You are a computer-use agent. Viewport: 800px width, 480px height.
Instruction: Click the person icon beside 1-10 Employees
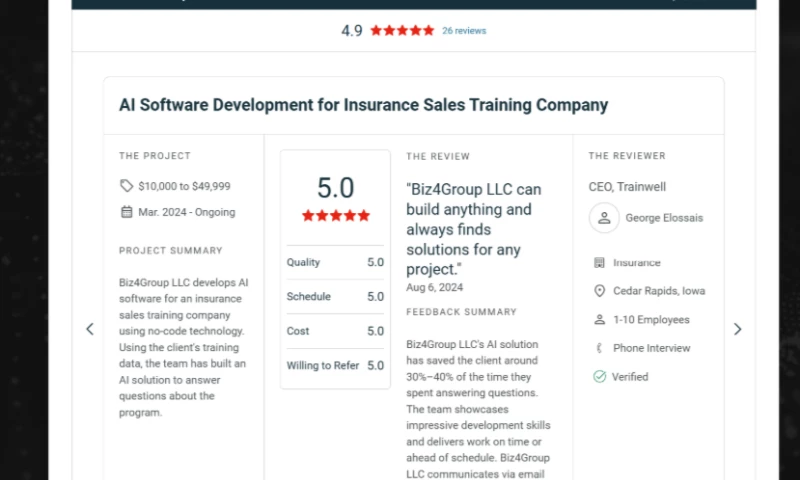599,320
